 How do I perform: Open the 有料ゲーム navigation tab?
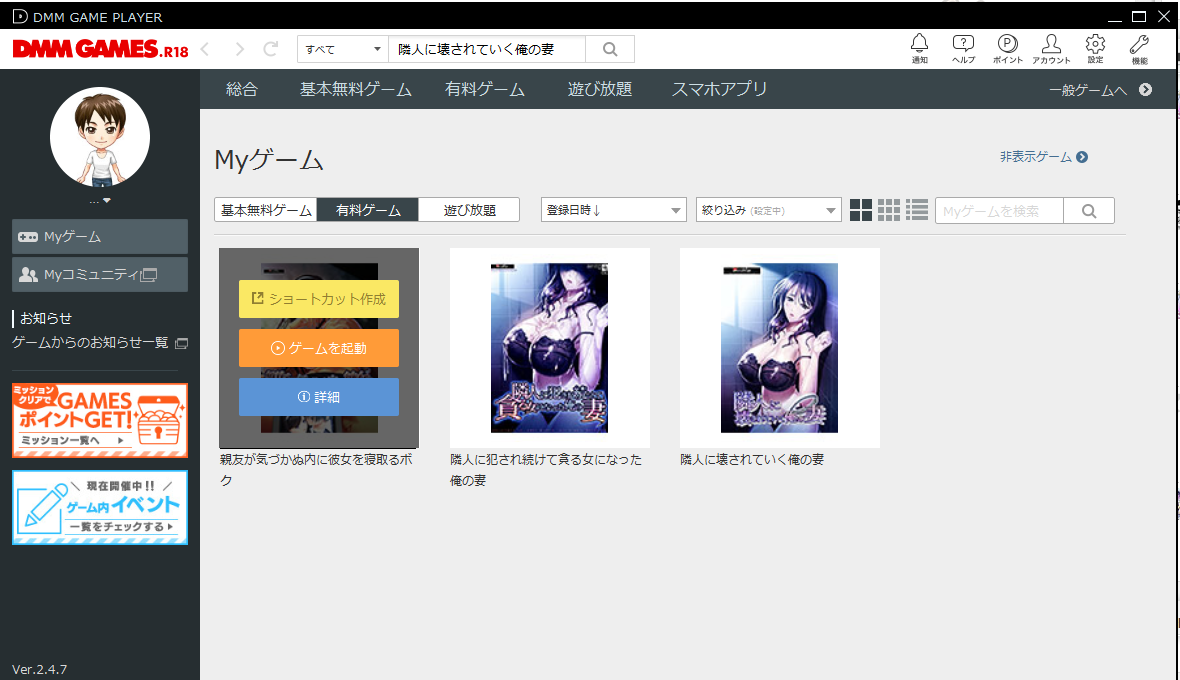[485, 90]
